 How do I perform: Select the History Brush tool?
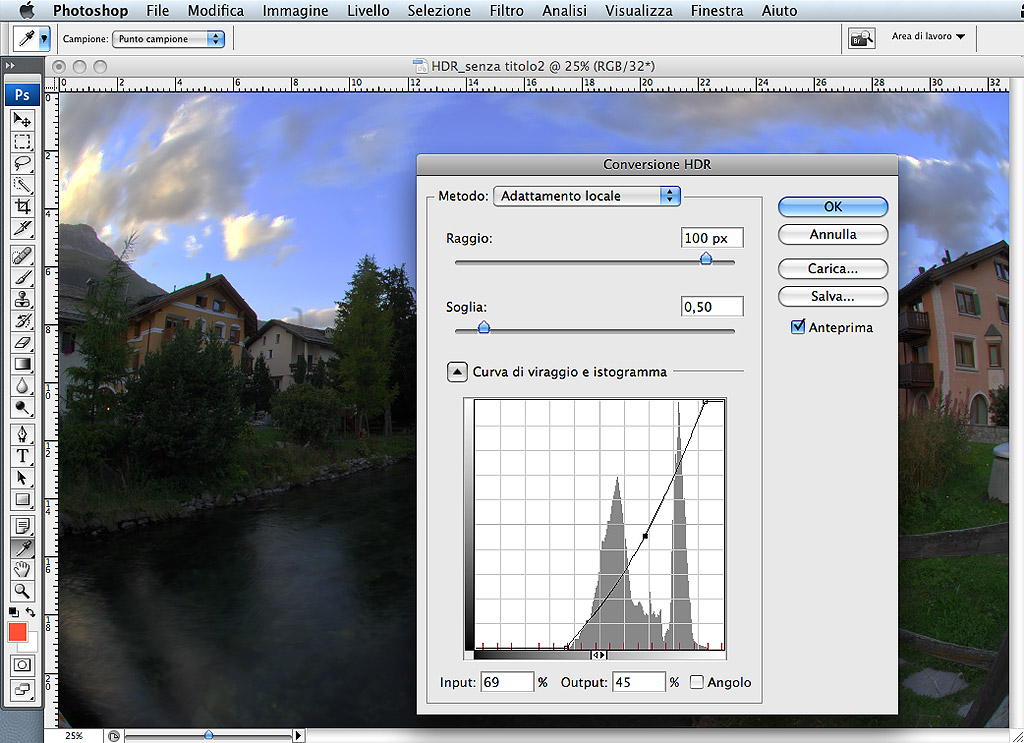coord(22,321)
